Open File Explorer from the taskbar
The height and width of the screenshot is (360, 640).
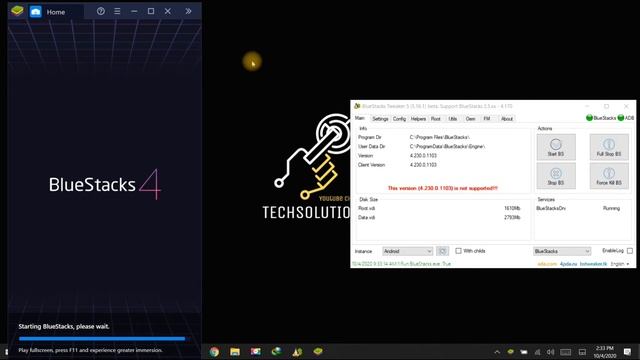tap(235, 351)
